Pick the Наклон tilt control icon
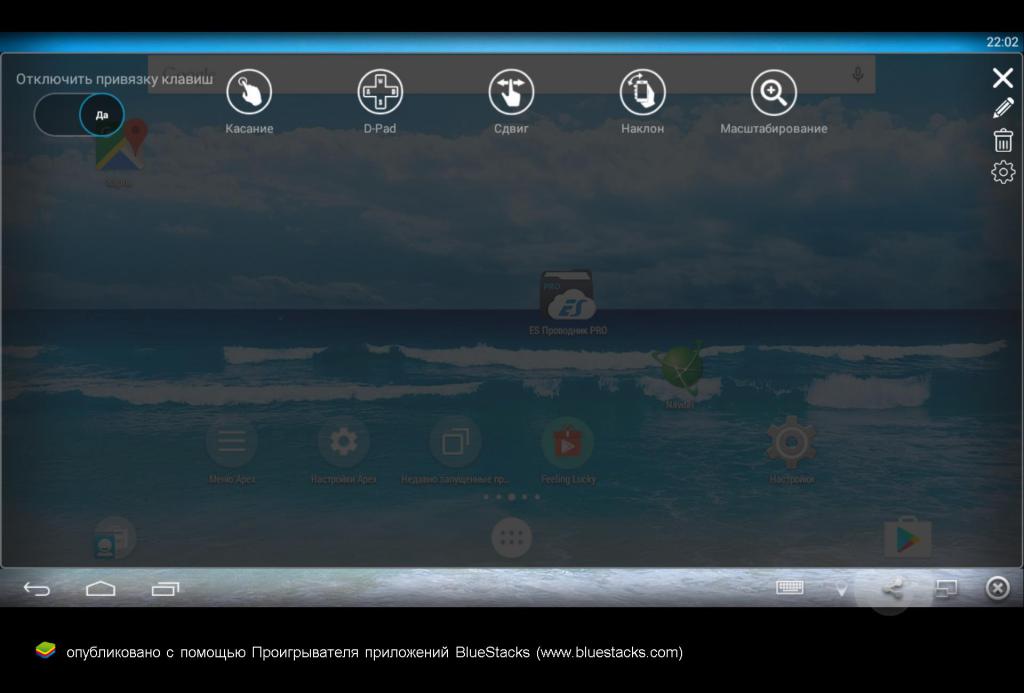This screenshot has width=1024, height=693. coord(643,91)
